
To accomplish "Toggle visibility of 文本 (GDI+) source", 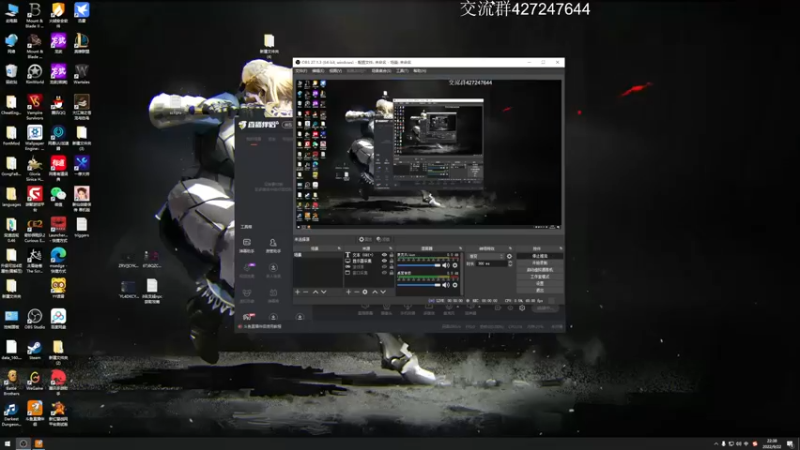I will (x=384, y=255).
